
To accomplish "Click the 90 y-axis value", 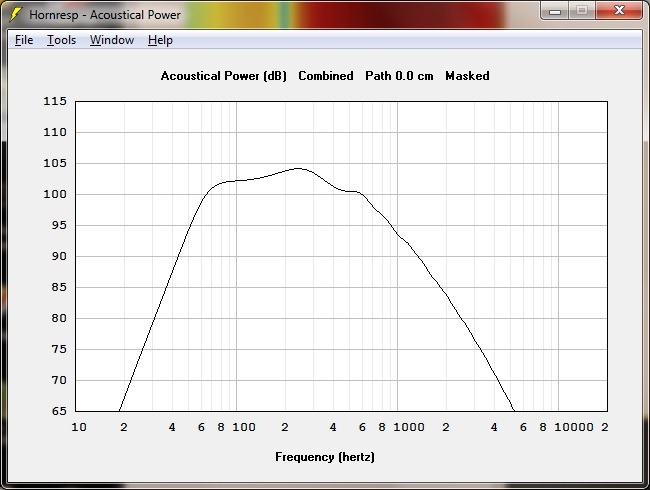I will click(59, 256).
